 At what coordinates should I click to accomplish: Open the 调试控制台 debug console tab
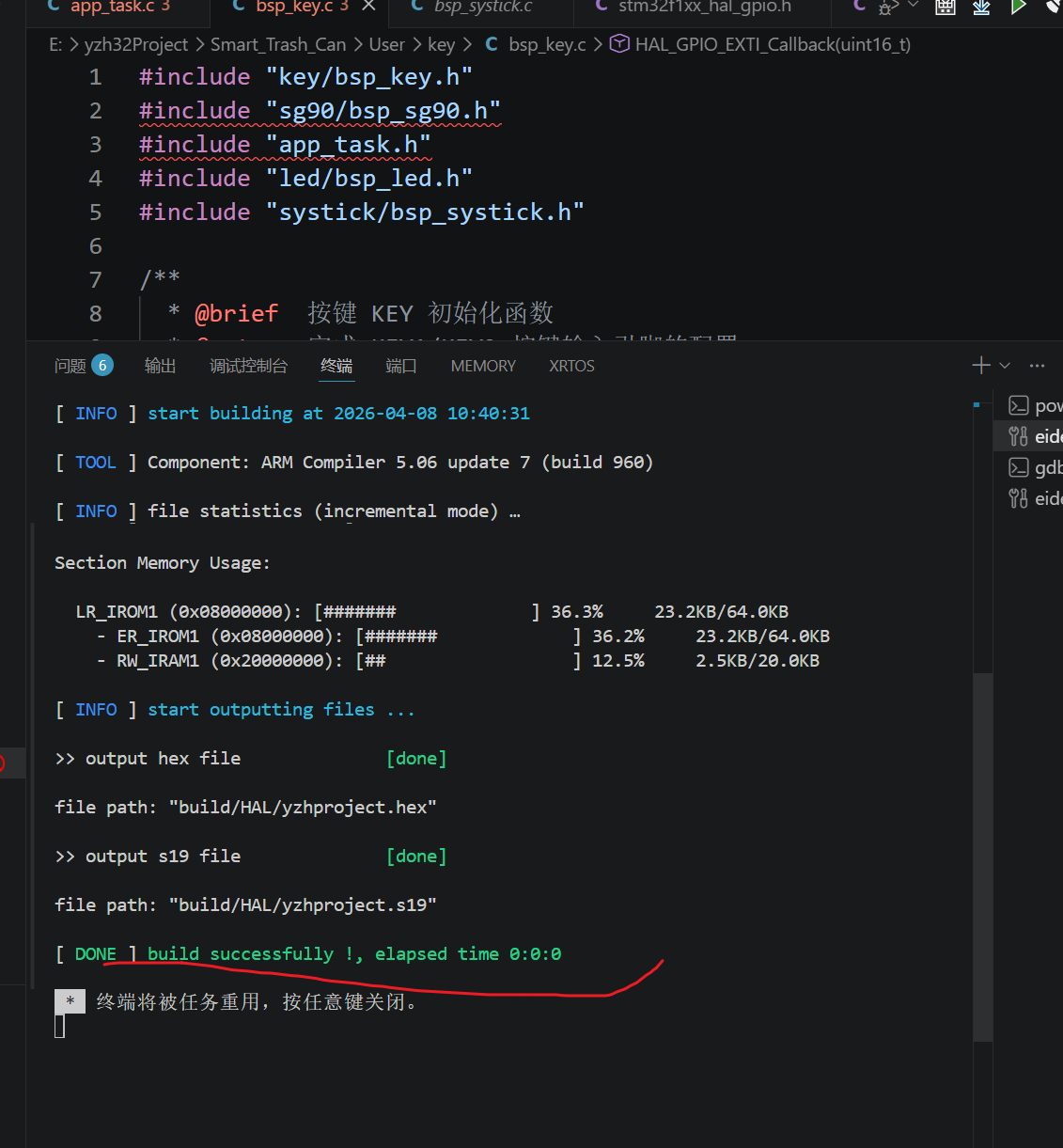[x=248, y=366]
